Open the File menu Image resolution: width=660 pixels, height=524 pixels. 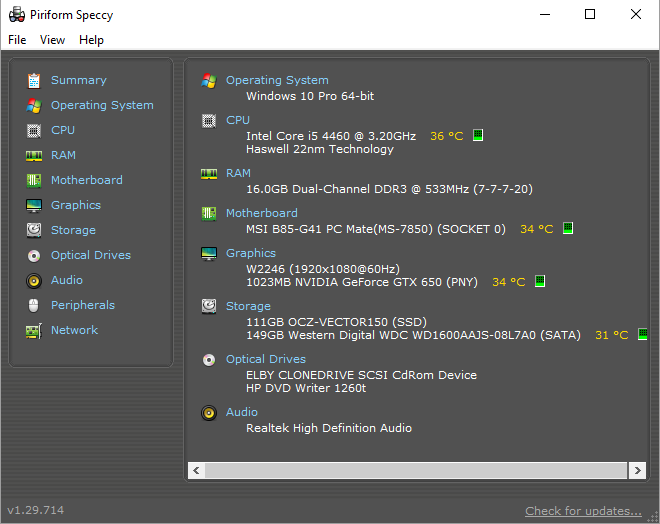17,40
